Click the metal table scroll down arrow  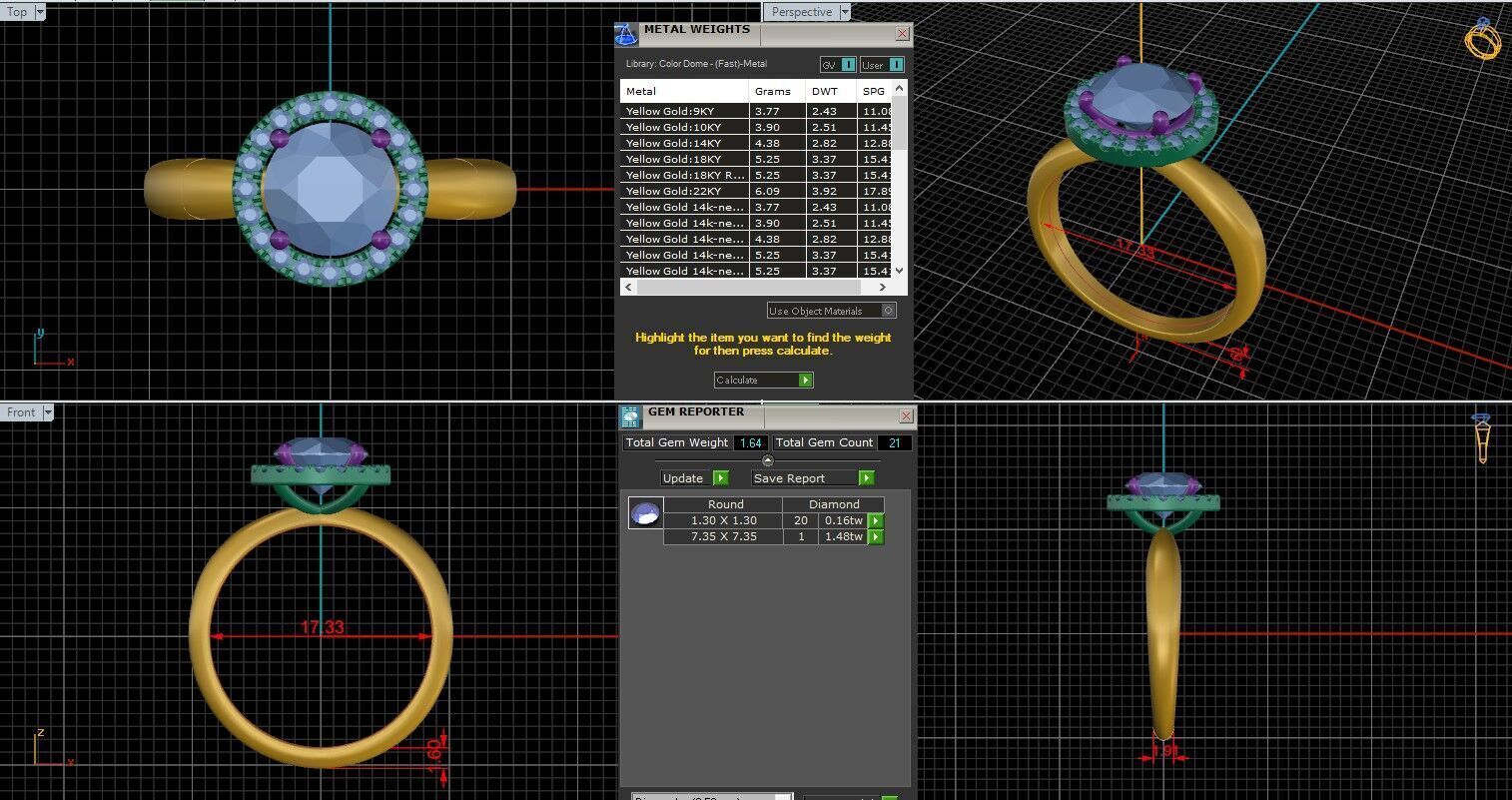click(x=899, y=271)
